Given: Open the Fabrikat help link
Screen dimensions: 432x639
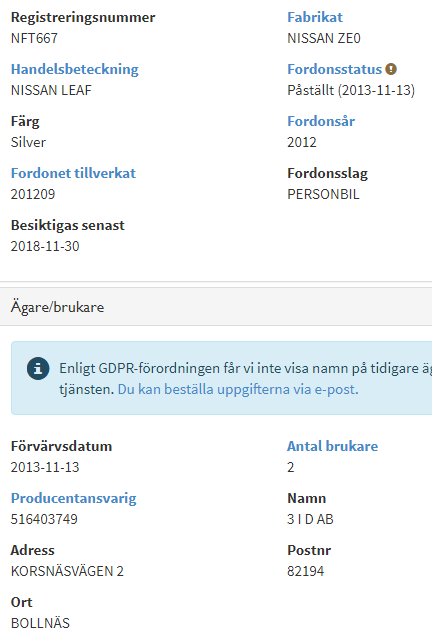Looking at the screenshot, I should tap(315, 17).
